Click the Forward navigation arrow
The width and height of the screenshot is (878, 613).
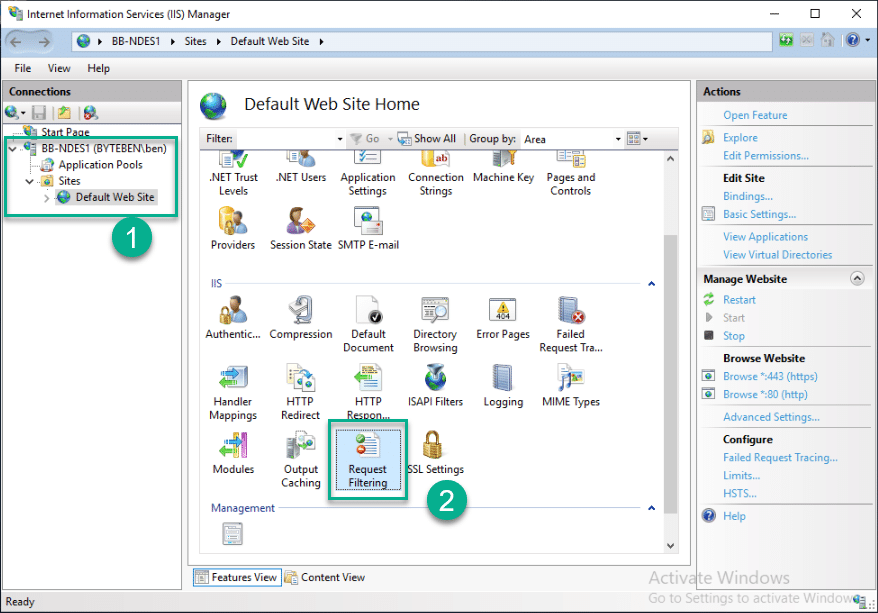pyautogui.click(x=44, y=41)
